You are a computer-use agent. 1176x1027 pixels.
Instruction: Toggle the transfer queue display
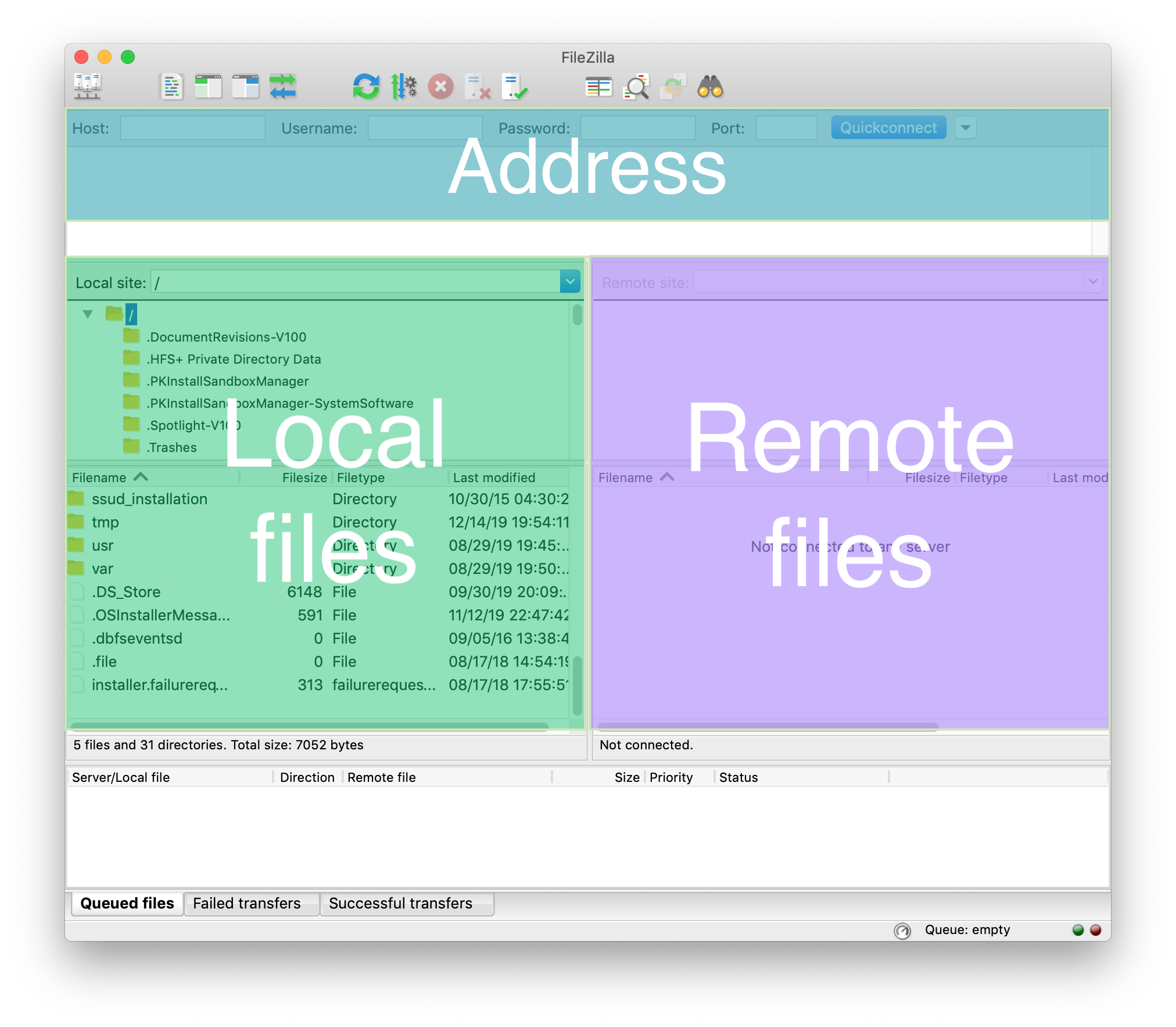pos(283,87)
